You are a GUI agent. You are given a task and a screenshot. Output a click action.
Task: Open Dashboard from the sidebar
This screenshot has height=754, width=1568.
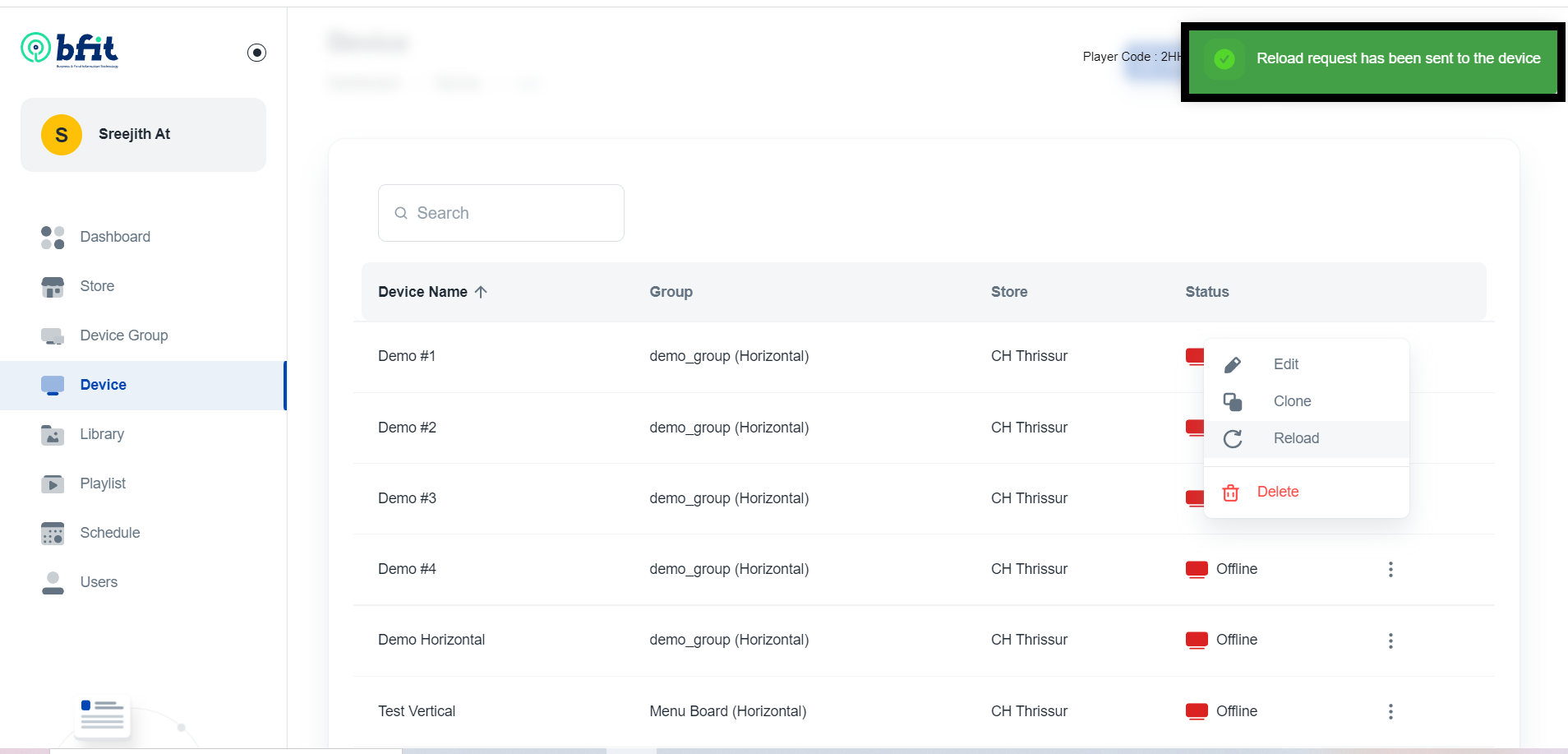tap(115, 237)
